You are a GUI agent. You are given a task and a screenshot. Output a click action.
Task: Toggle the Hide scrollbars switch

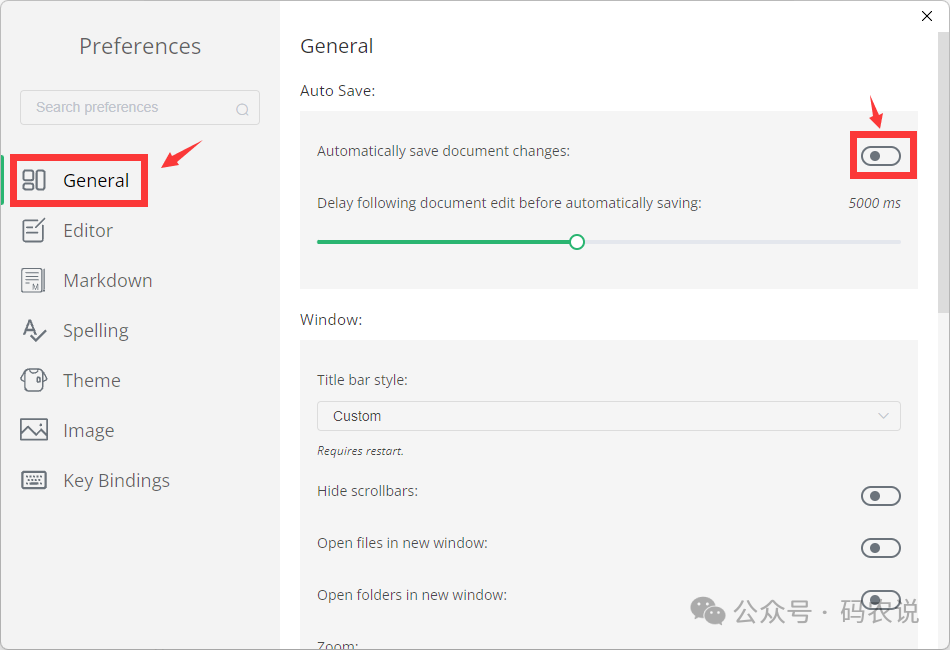click(x=880, y=496)
